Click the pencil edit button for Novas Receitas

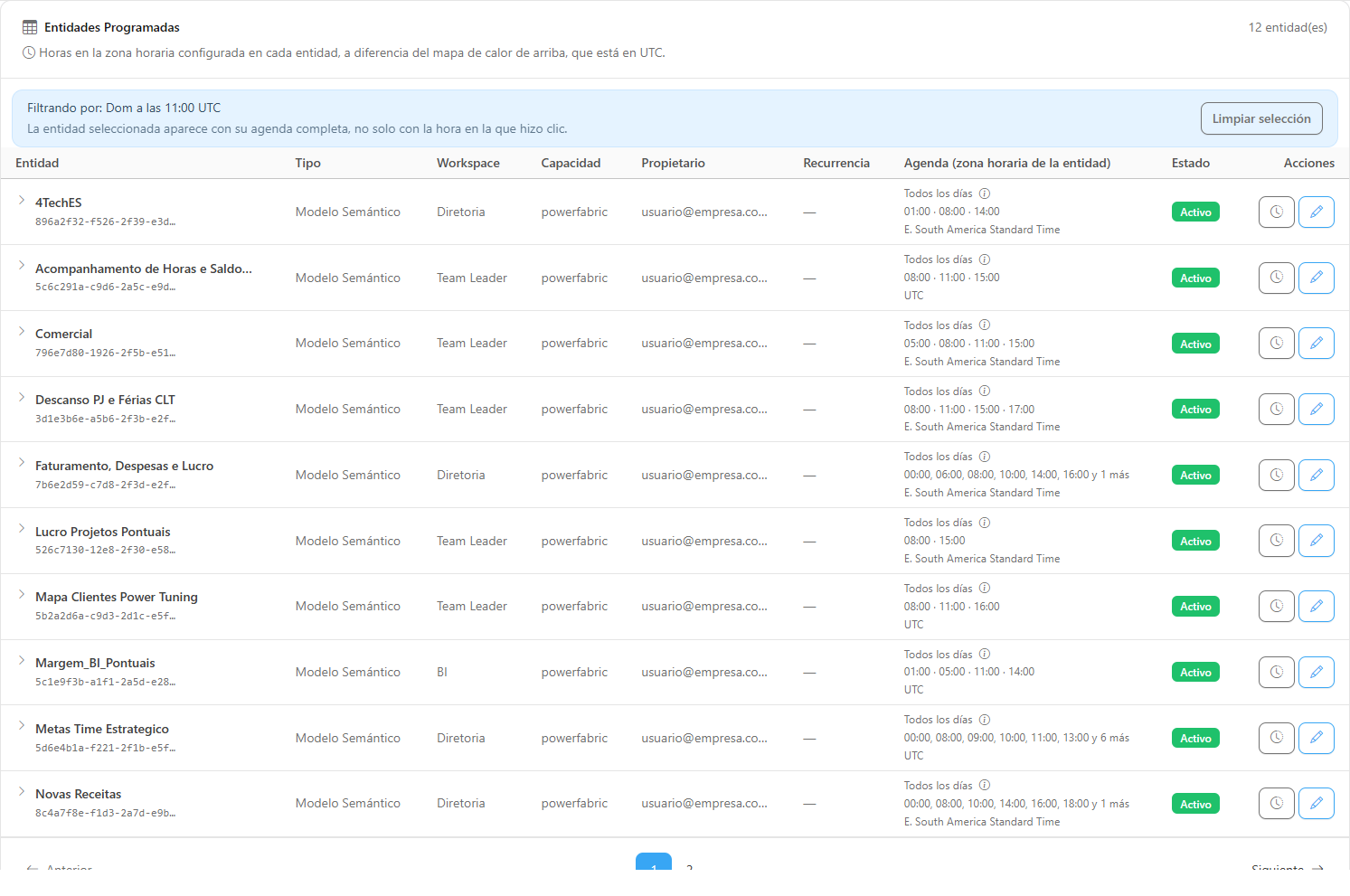point(1316,803)
